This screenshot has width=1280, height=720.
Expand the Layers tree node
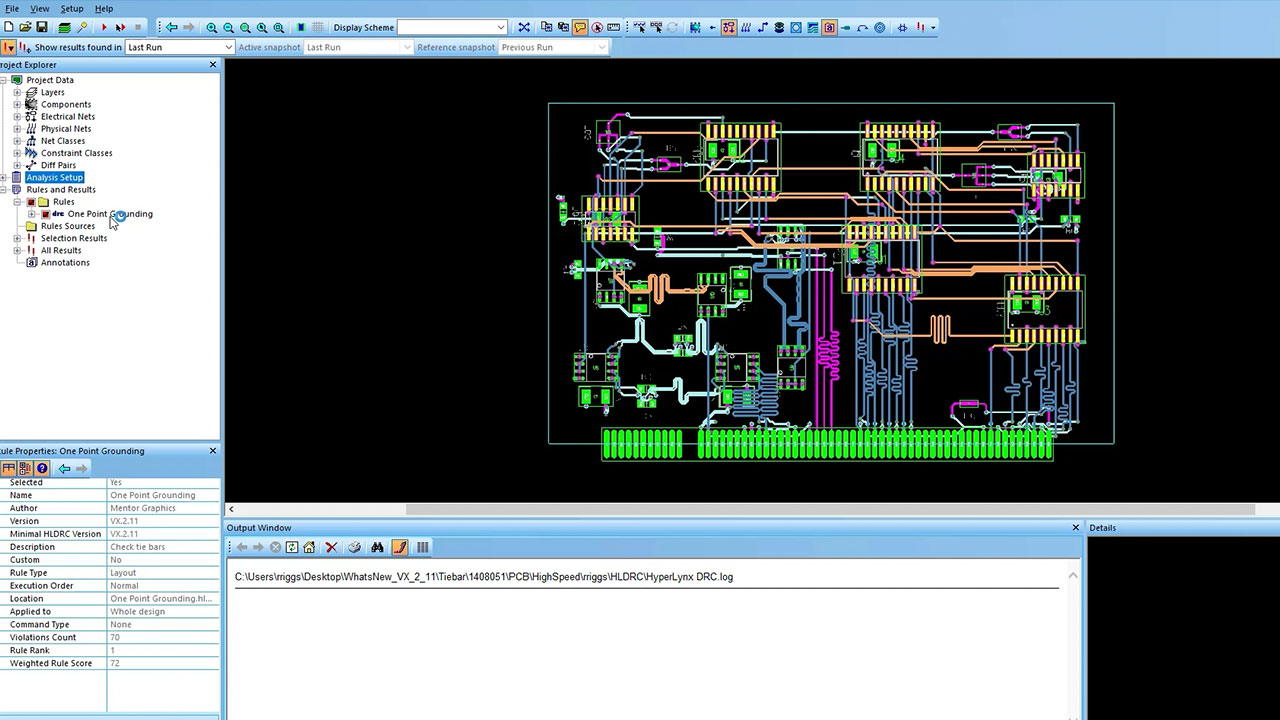[17, 92]
